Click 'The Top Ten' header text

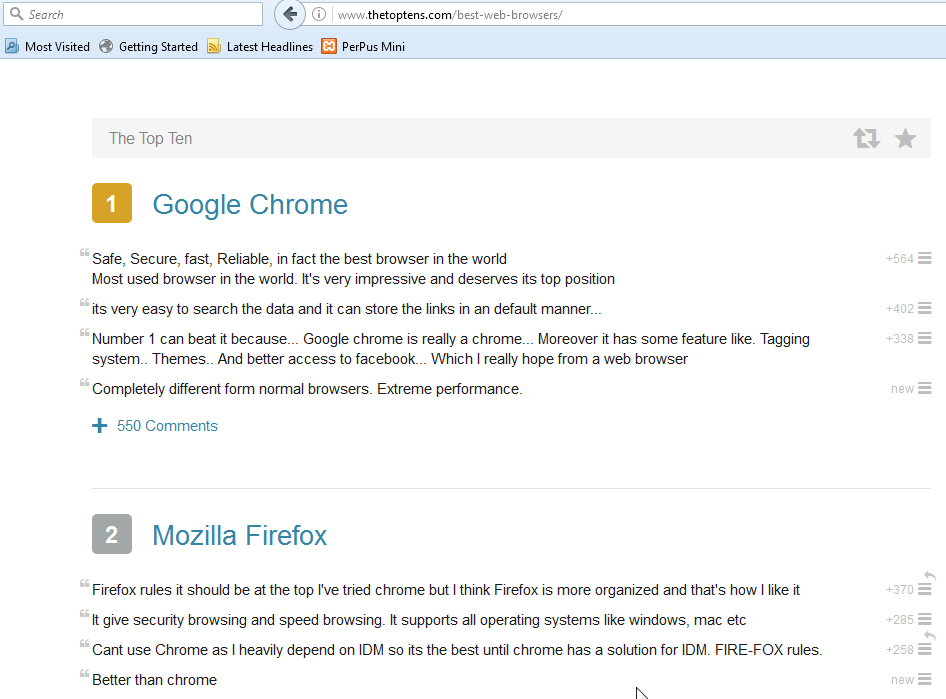click(150, 138)
